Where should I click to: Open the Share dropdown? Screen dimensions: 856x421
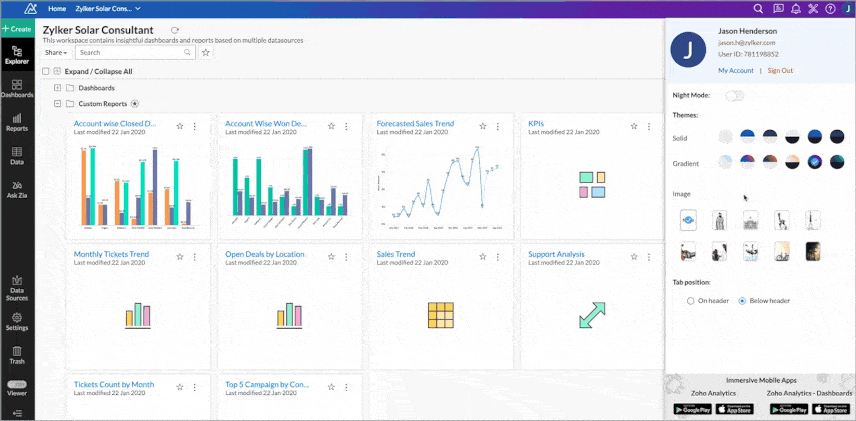coord(56,52)
